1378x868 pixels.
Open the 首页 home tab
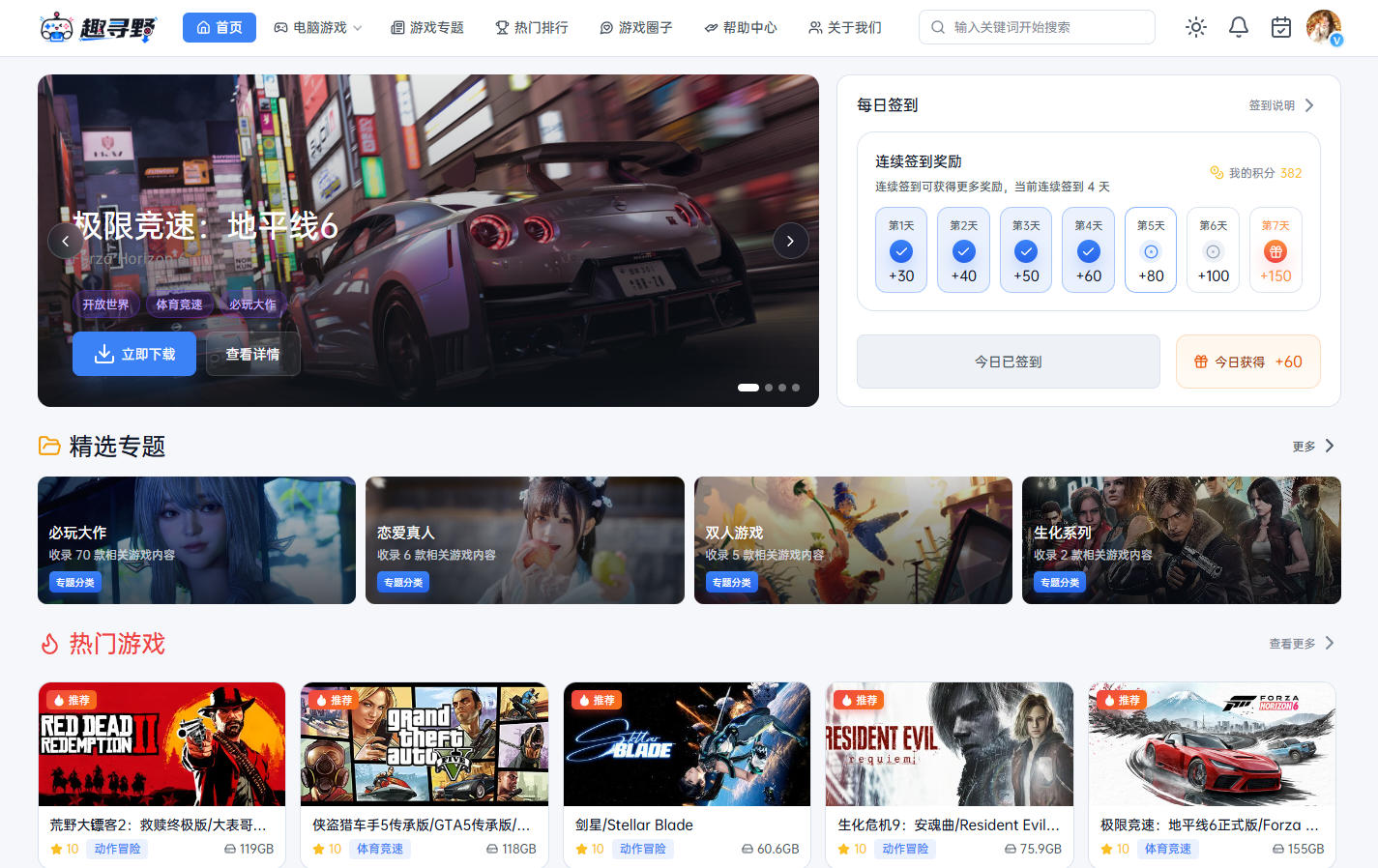click(220, 27)
